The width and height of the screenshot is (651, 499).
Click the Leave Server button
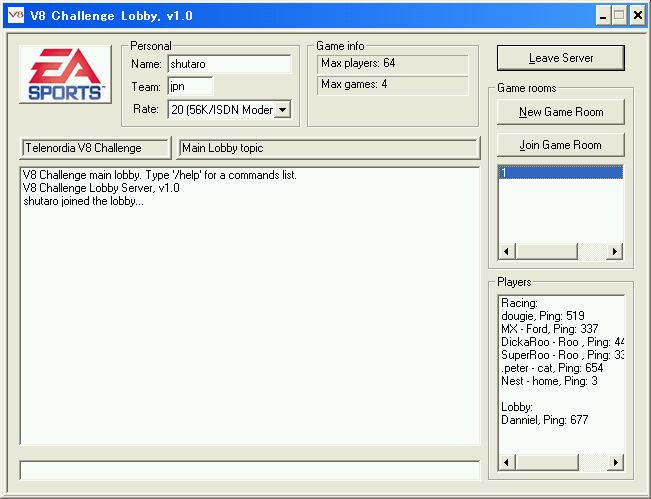coord(560,58)
